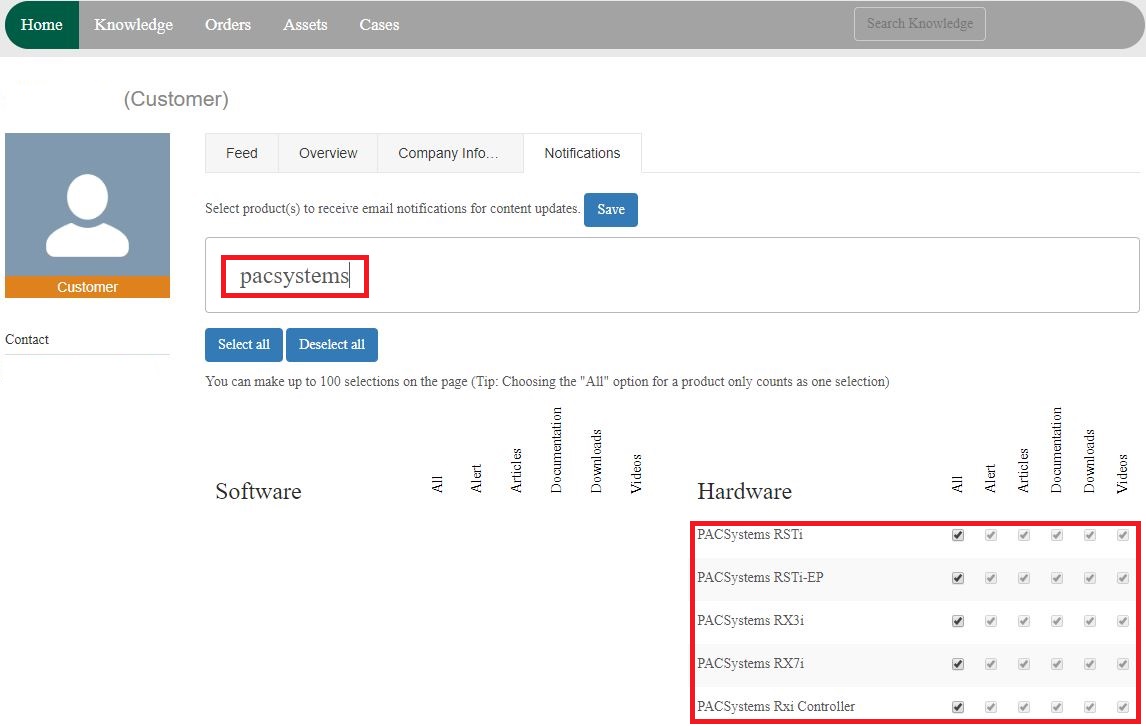
Task: Click the product filter box containing pacsystems
Action: (x=672, y=276)
